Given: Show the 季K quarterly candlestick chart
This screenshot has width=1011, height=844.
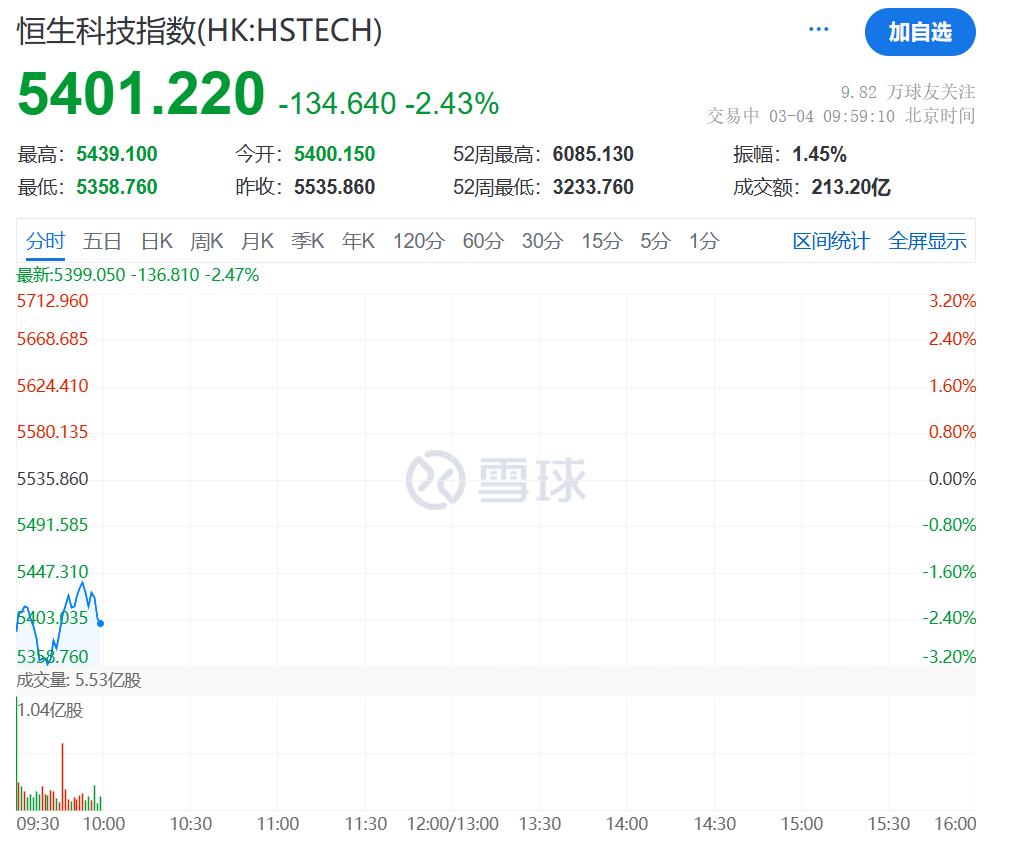Looking at the screenshot, I should [307, 241].
